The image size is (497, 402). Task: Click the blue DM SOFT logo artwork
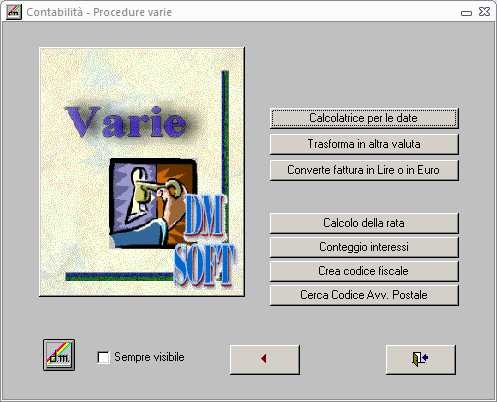pyautogui.click(x=204, y=240)
